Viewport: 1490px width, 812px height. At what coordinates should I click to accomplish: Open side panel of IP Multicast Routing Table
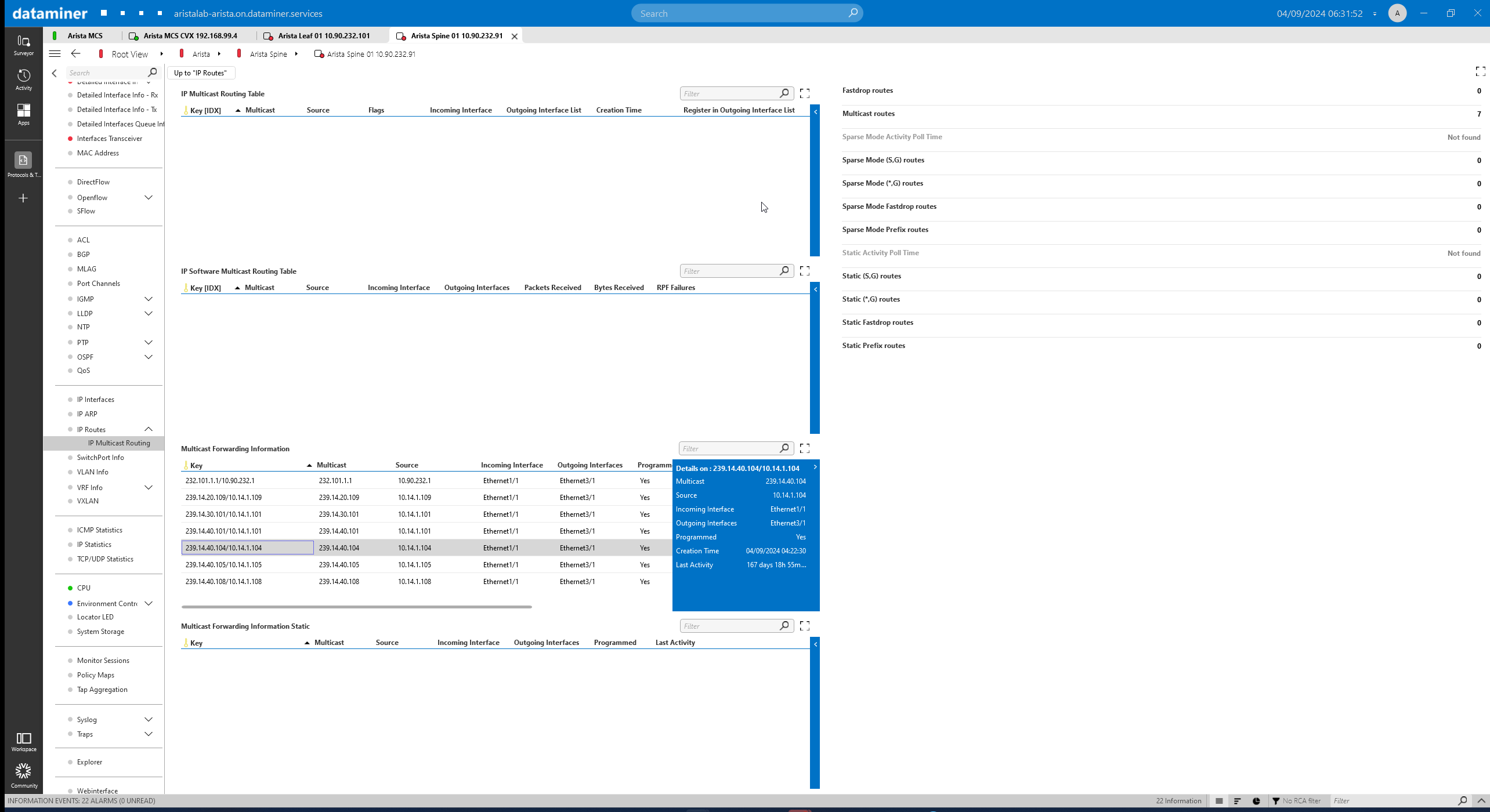815,112
